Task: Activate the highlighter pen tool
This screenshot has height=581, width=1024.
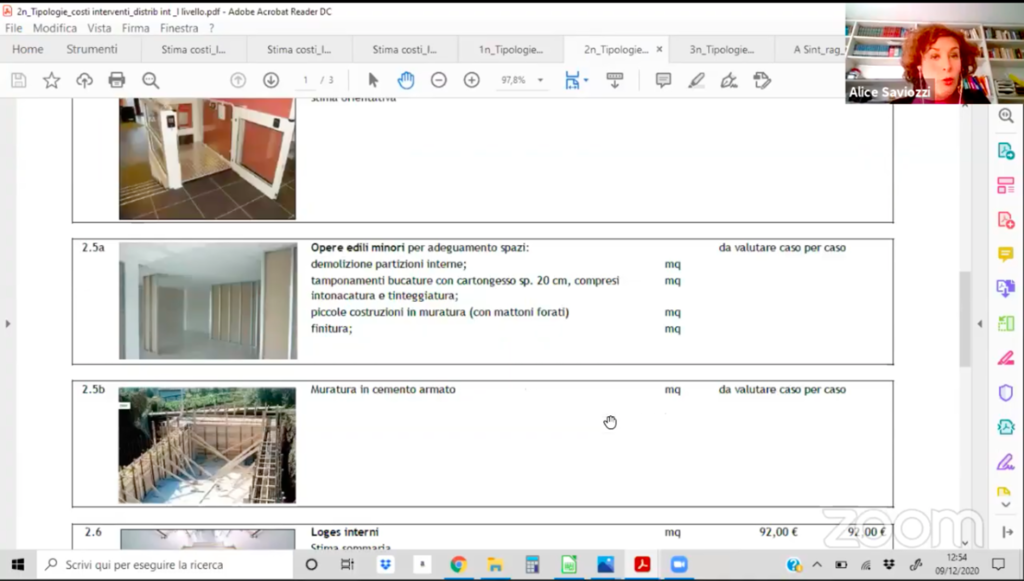Action: coord(696,80)
